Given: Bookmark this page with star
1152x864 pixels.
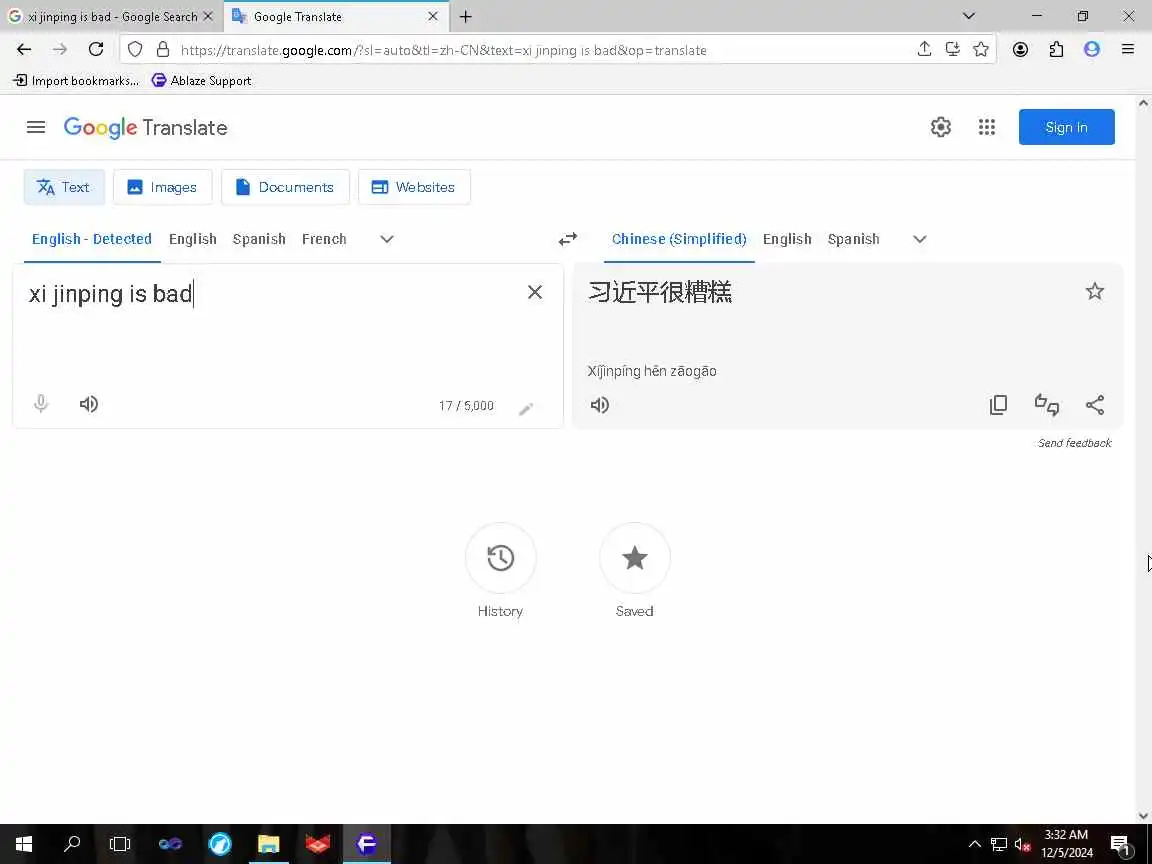Looking at the screenshot, I should point(980,49).
